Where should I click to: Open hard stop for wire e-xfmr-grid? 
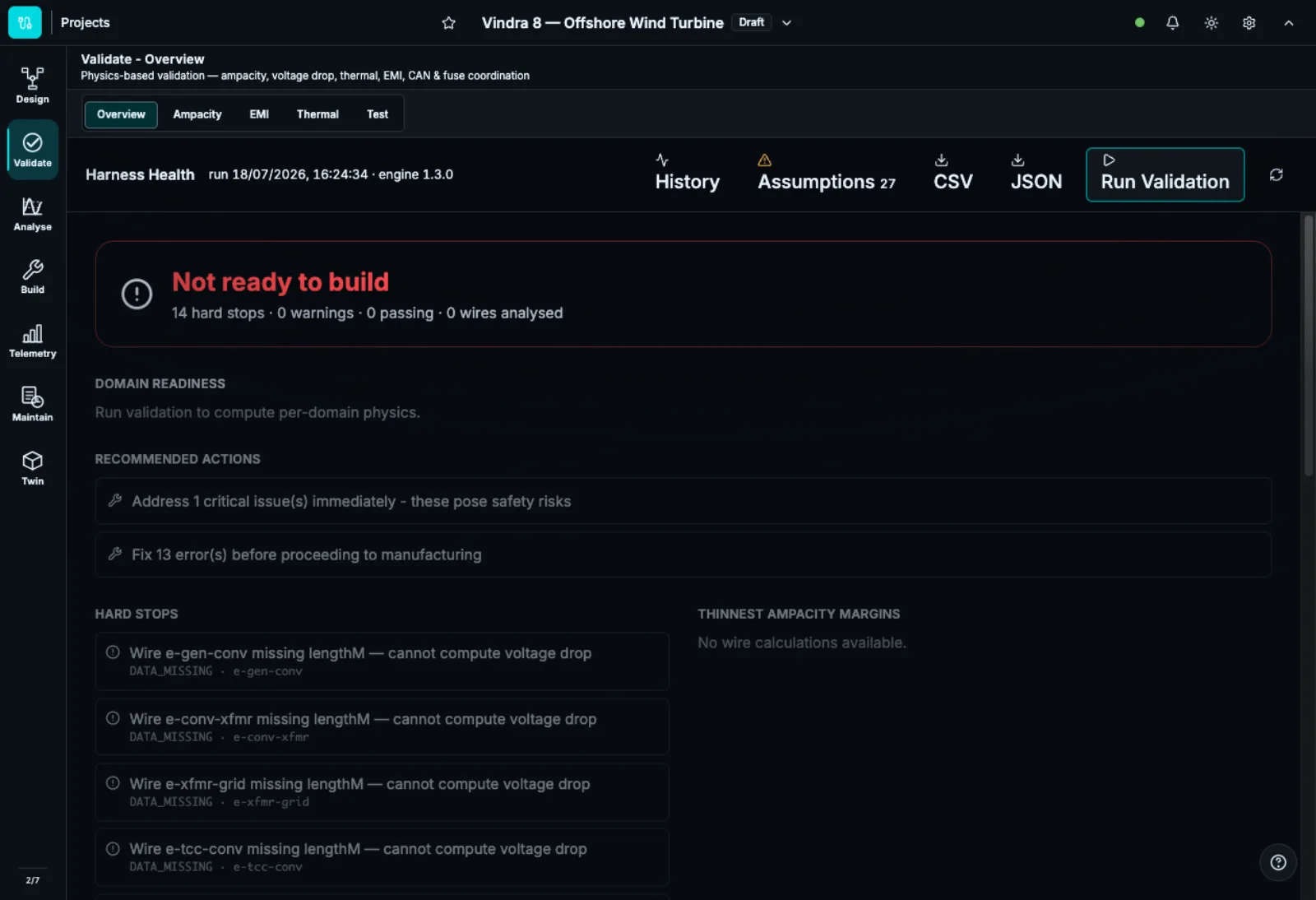382,792
